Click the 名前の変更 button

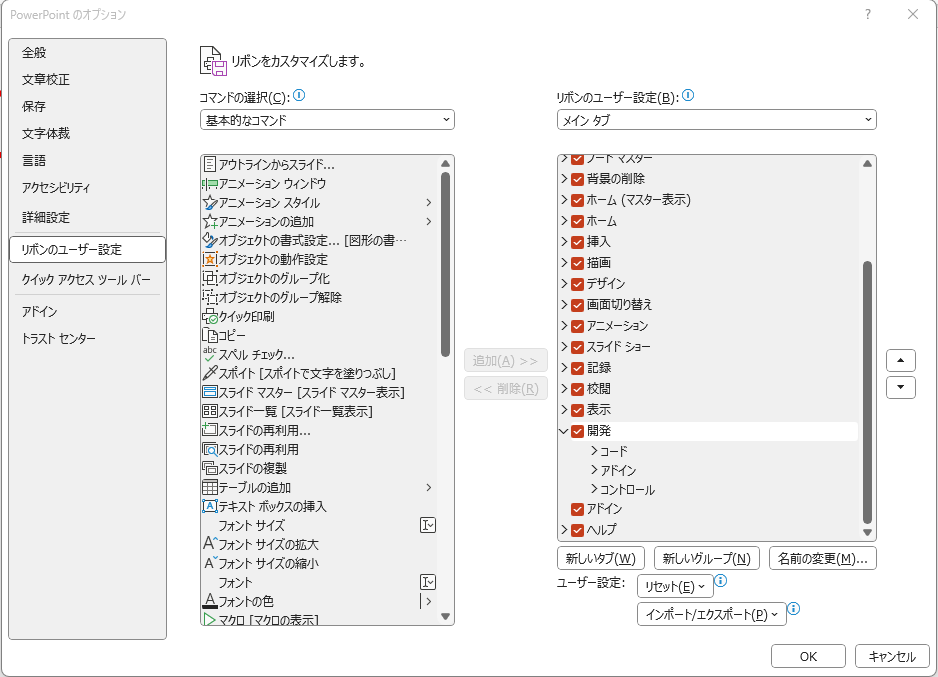823,558
